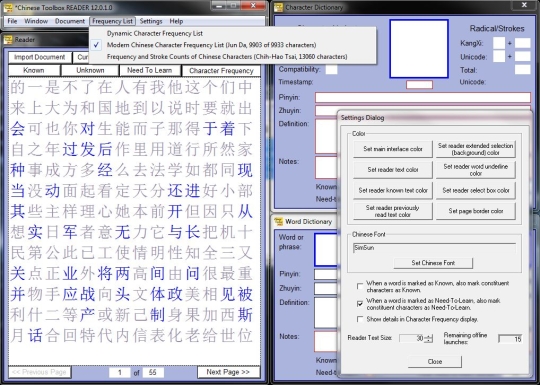The image size is (540, 385).
Task: Click the KangXi radical number field
Action: pos(499,43)
